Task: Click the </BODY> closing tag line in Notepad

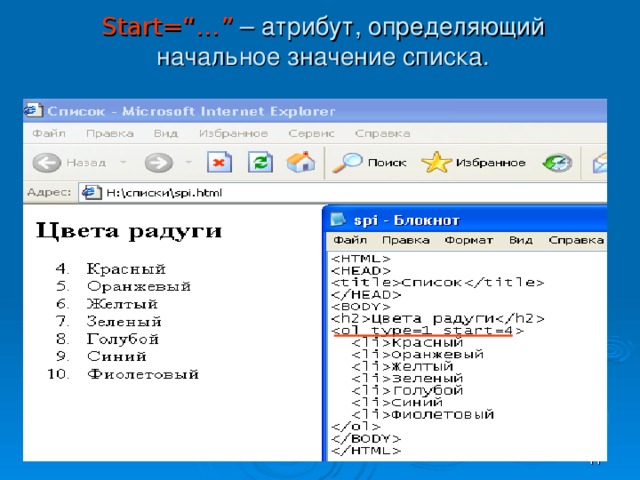Action: pyautogui.click(x=366, y=439)
